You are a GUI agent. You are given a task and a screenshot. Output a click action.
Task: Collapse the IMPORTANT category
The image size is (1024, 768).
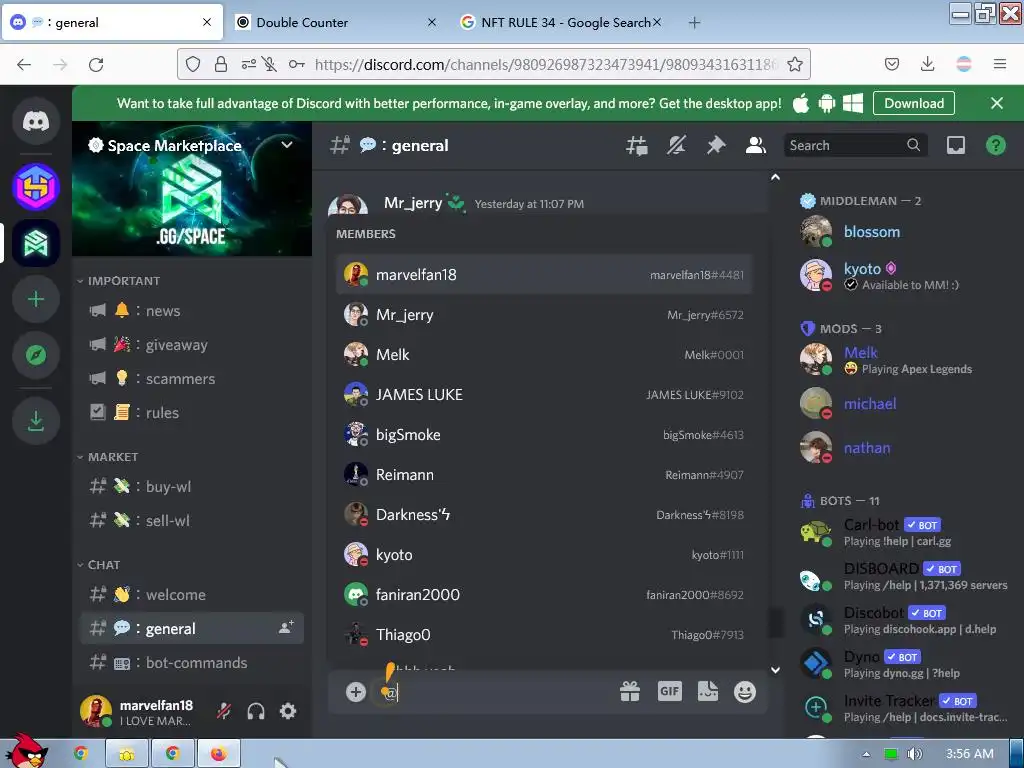(x=119, y=281)
